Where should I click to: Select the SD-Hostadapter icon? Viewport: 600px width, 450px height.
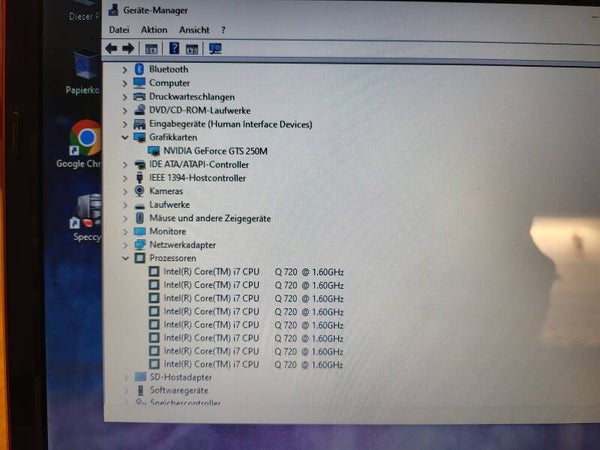pyautogui.click(x=140, y=377)
